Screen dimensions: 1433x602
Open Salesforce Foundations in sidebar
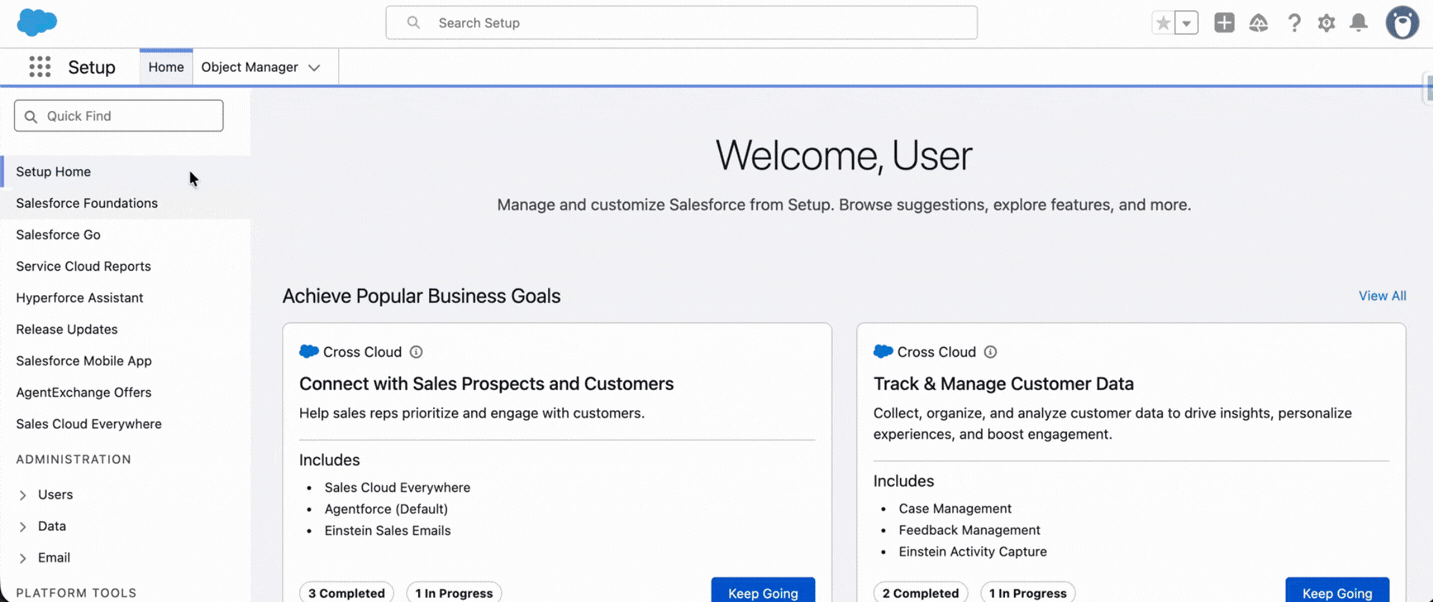click(x=87, y=203)
